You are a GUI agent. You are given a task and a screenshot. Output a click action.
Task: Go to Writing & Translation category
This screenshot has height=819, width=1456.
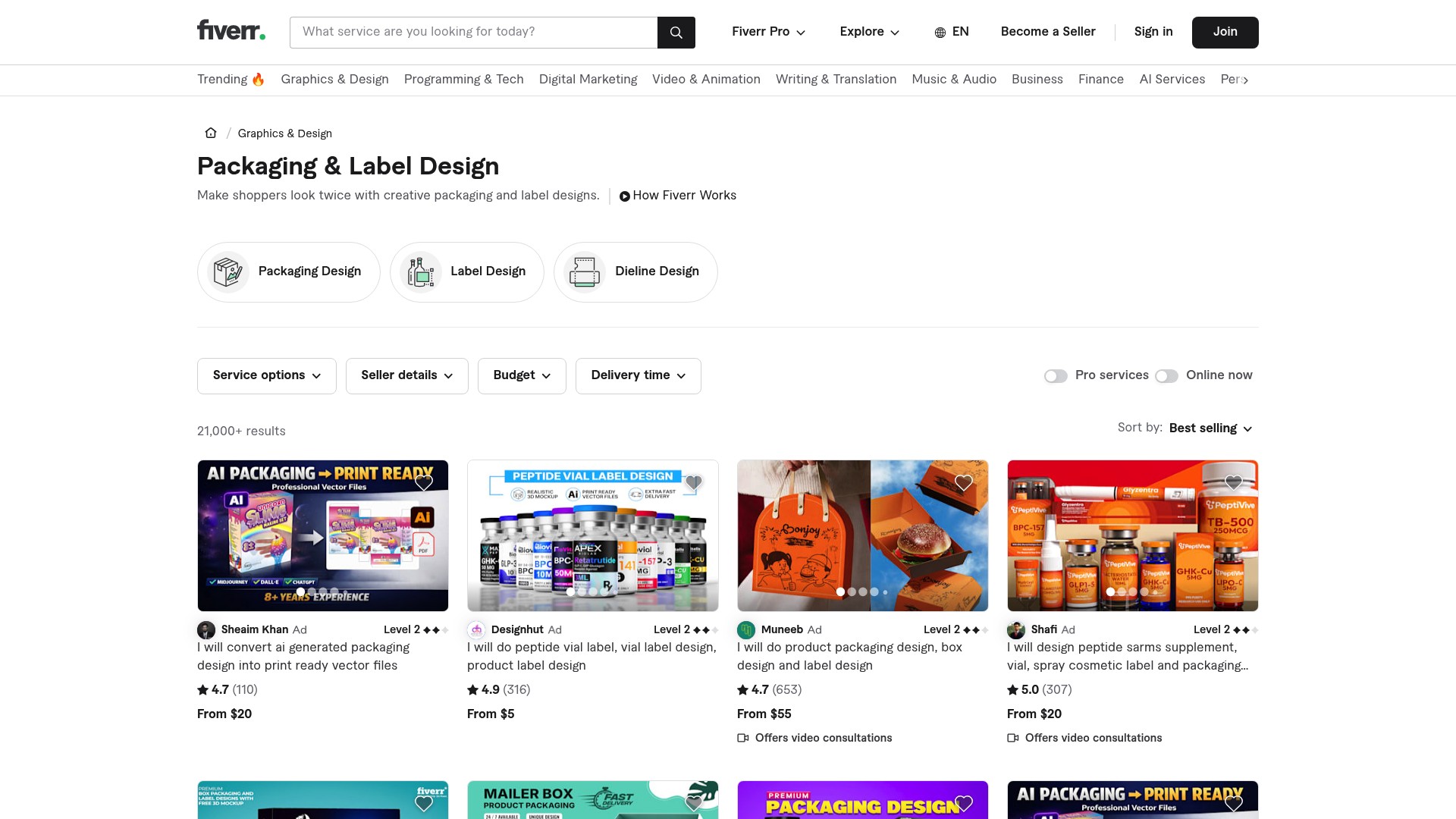(836, 80)
